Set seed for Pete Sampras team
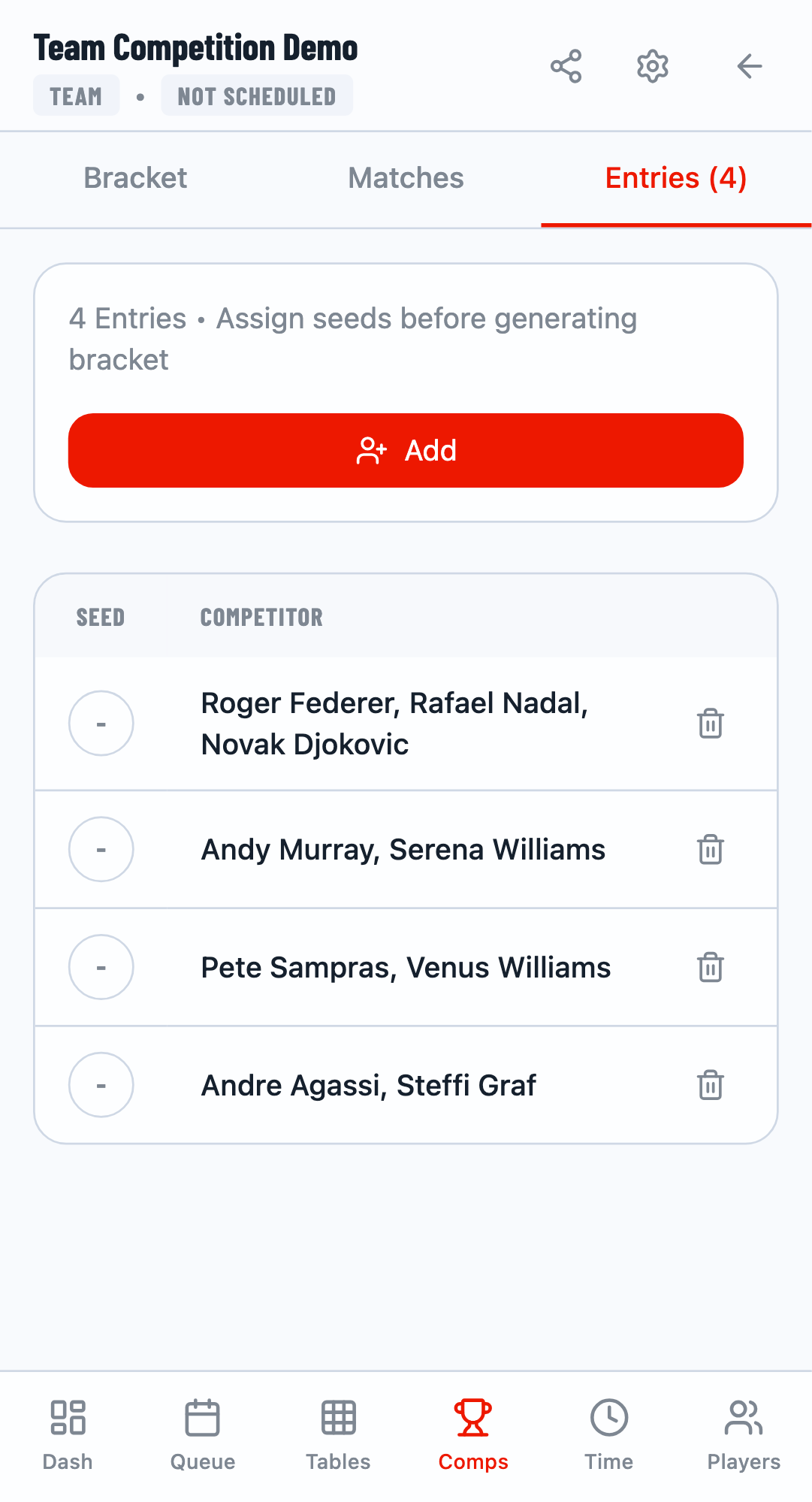 101,967
